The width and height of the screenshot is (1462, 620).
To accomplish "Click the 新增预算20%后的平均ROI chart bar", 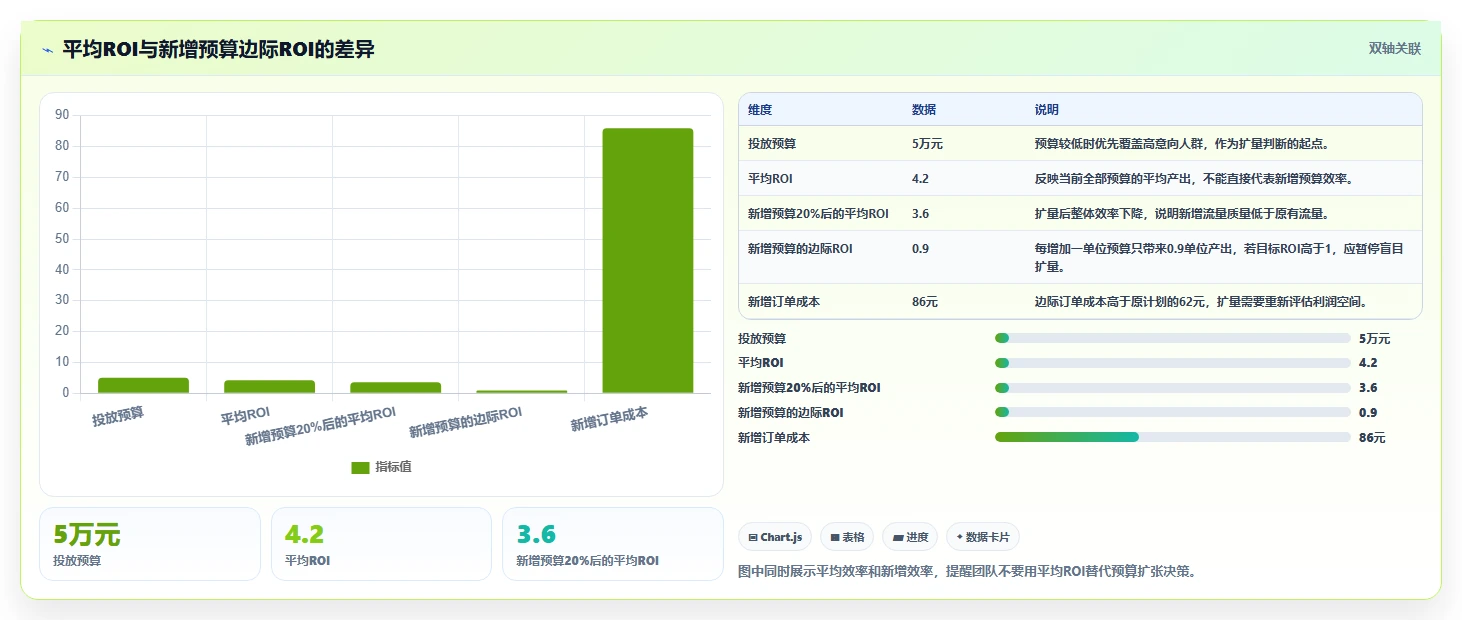I will 395,387.
